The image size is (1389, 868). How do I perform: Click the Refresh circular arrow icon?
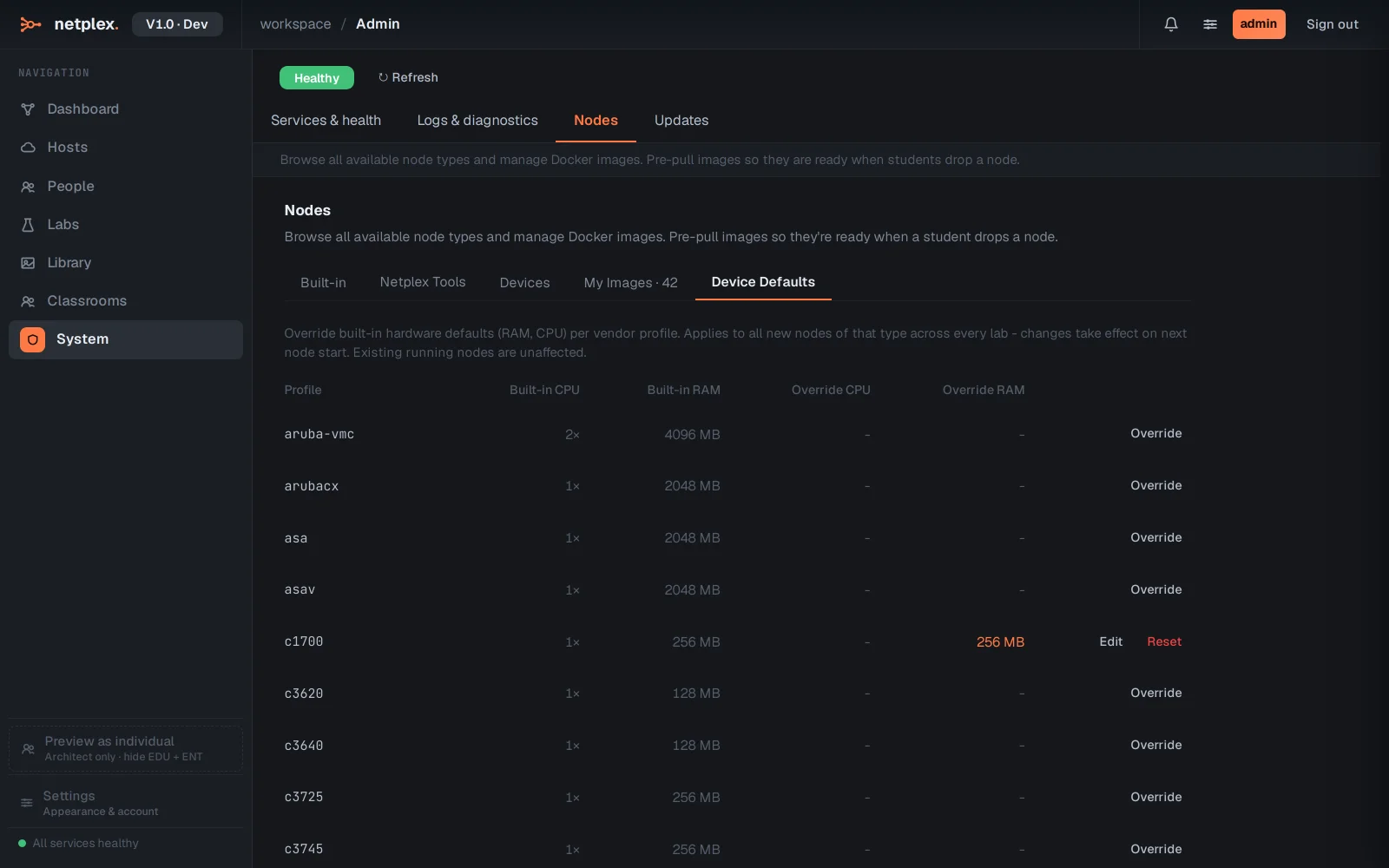383,77
